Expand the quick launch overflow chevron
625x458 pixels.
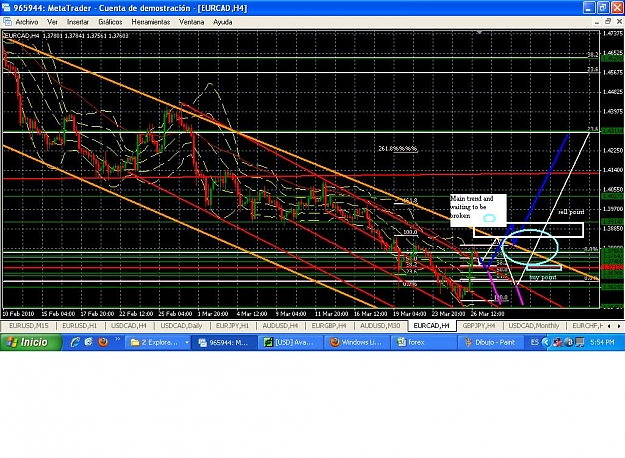point(118,340)
